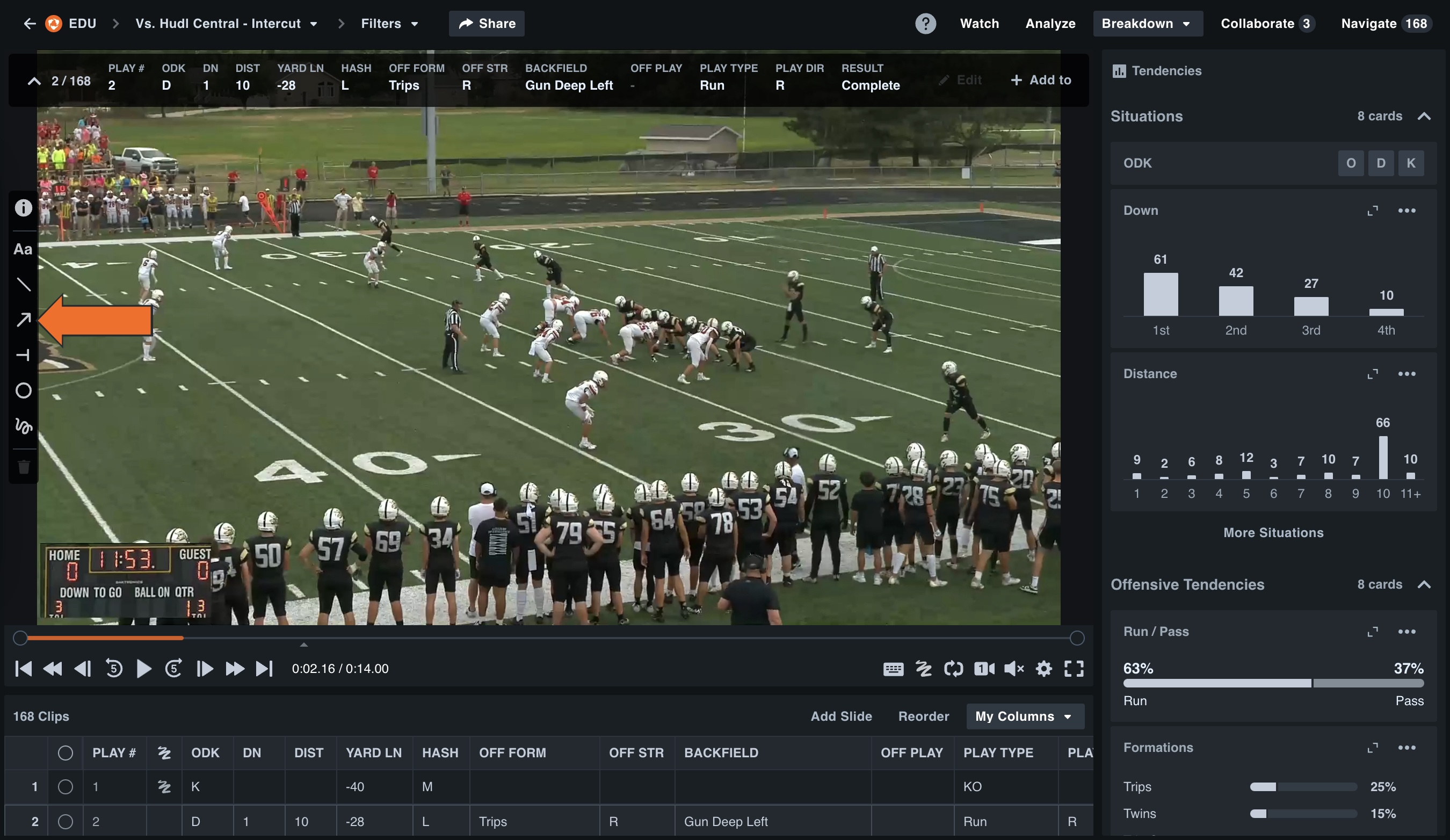Open the Breakdown dropdown
1450x840 pixels.
(x=1147, y=24)
